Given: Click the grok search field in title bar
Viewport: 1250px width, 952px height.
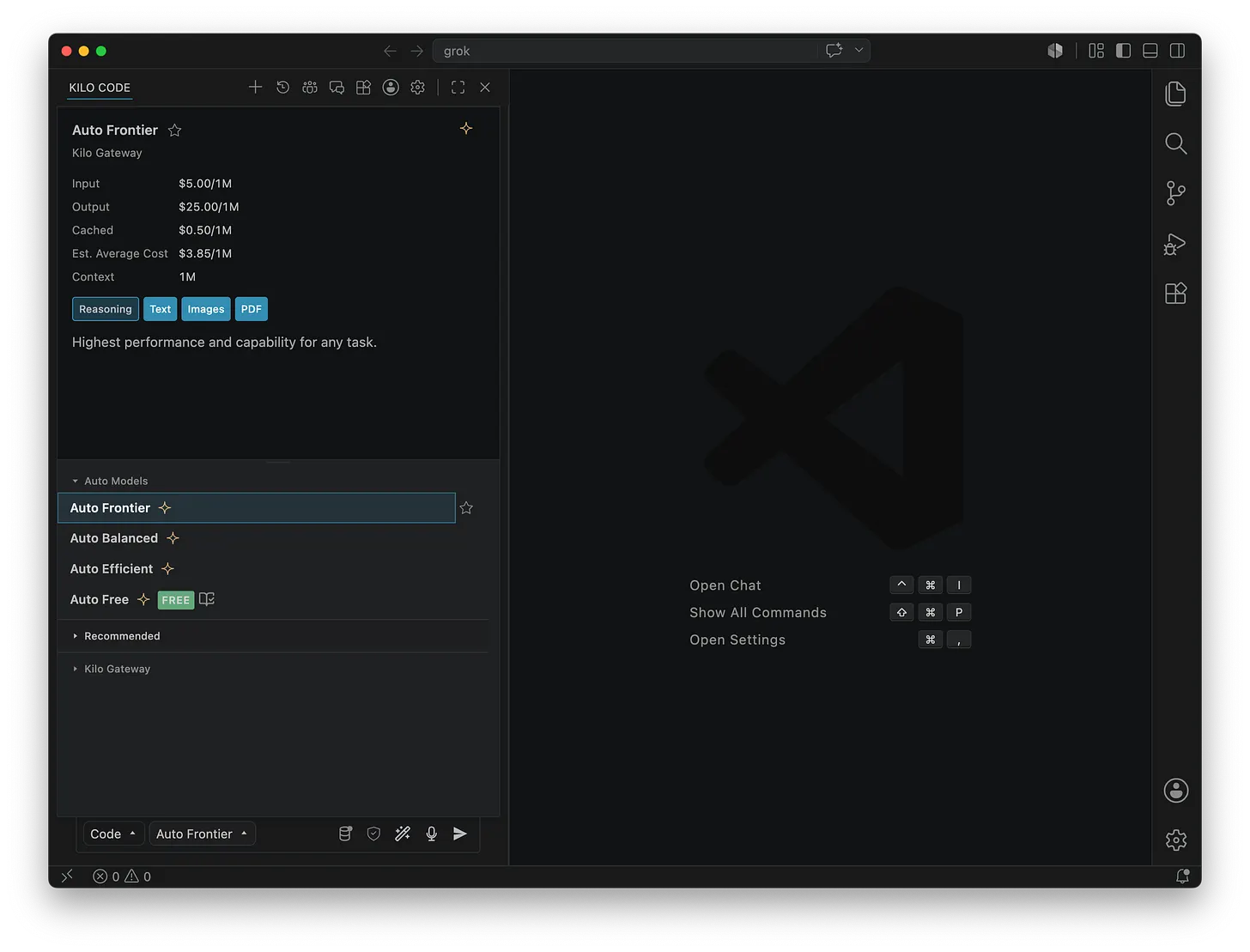Looking at the screenshot, I should coord(625,52).
